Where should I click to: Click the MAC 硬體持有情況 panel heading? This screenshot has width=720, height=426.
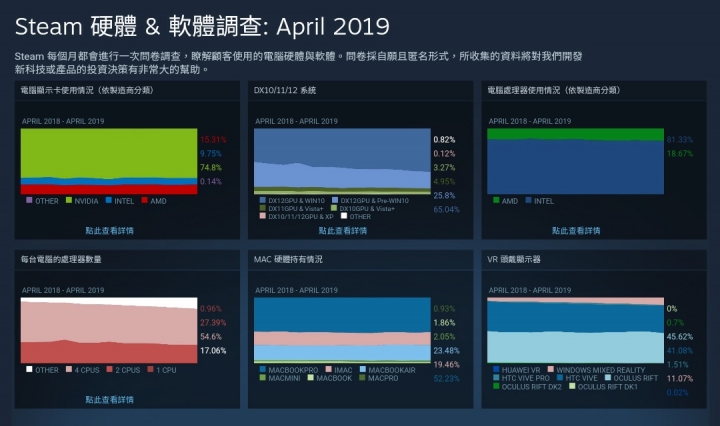click(288, 259)
